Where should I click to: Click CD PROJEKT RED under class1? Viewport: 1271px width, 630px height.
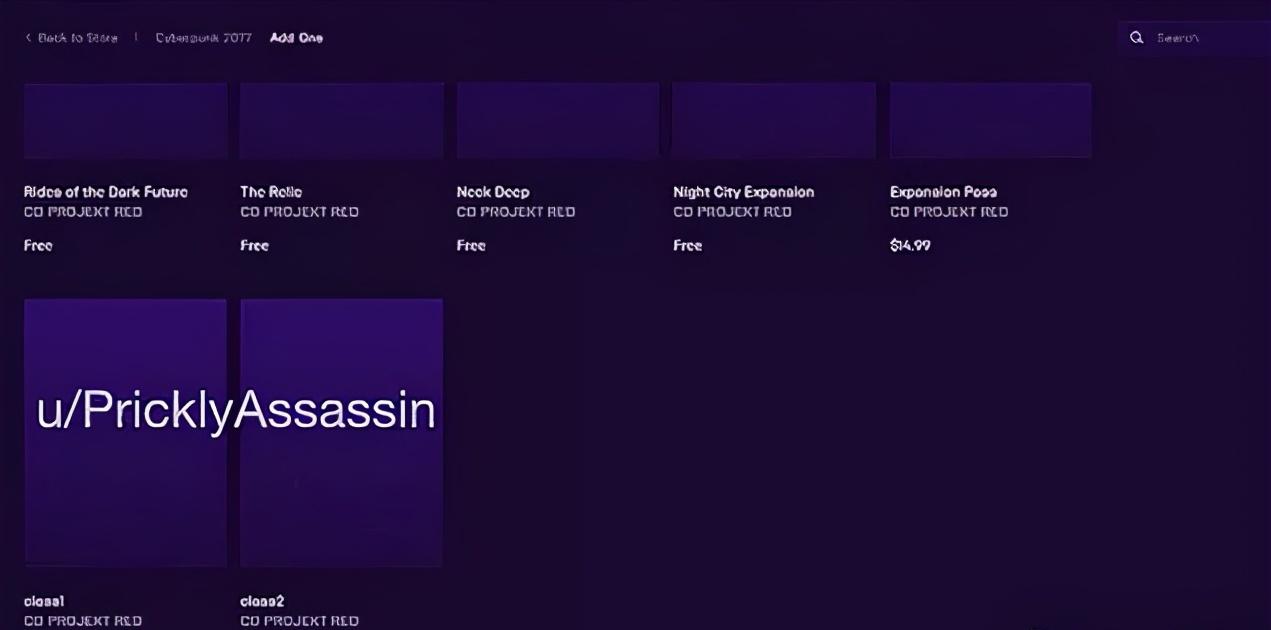pos(83,621)
